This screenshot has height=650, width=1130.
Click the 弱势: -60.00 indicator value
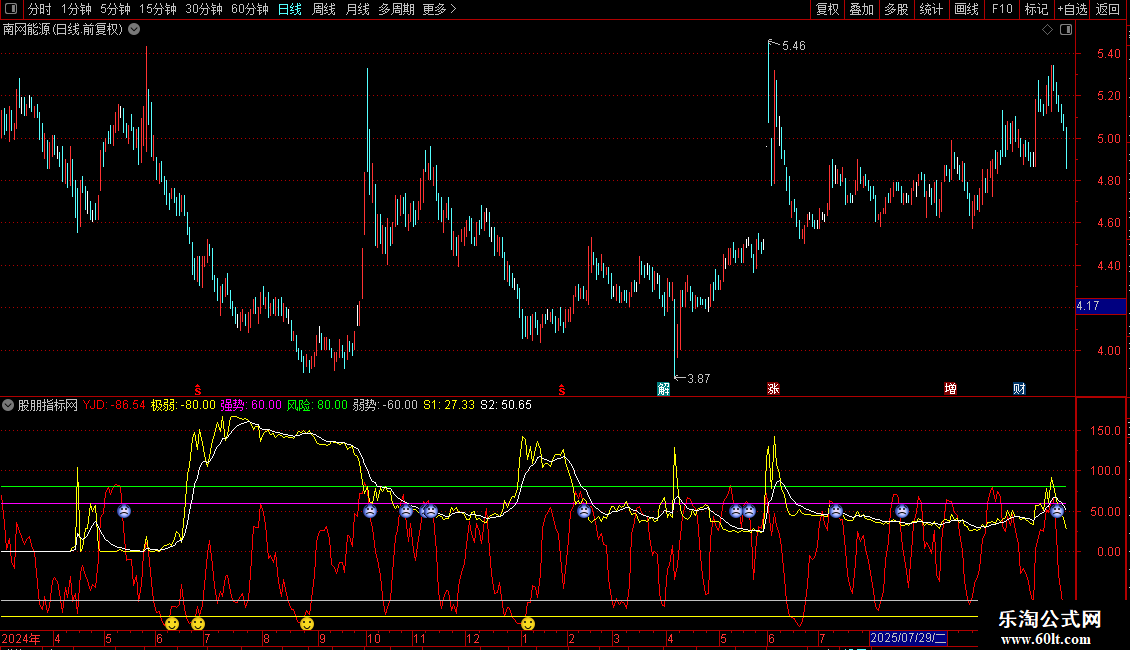tap(385, 405)
